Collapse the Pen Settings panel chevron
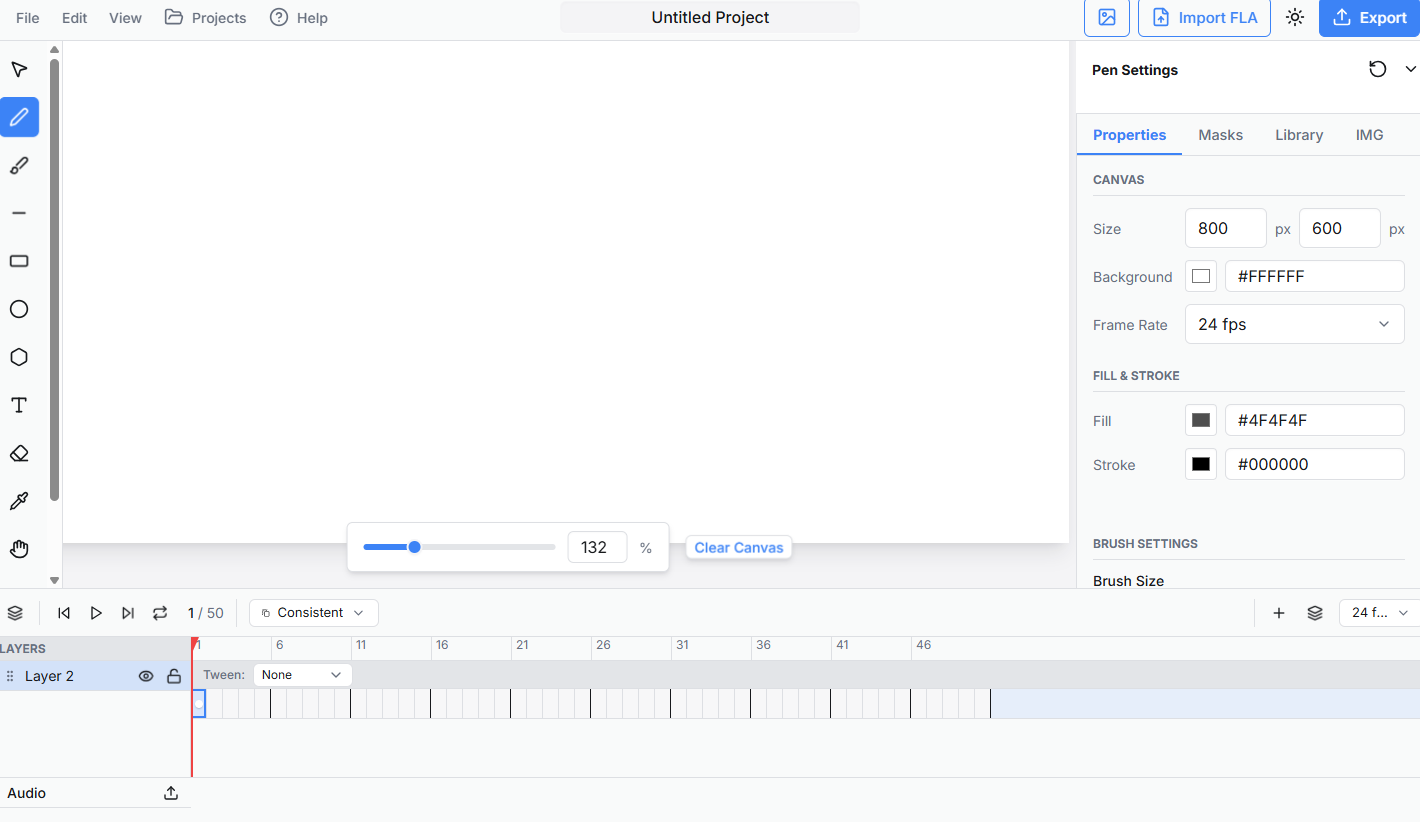 [x=1411, y=69]
